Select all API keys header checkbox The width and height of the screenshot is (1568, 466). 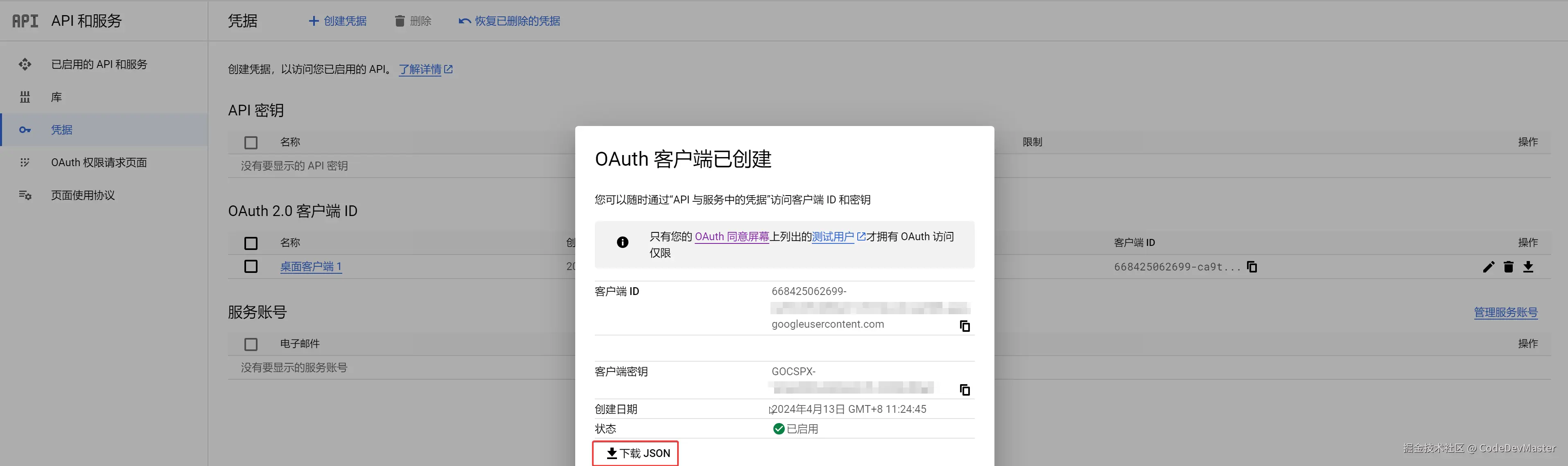coord(251,142)
